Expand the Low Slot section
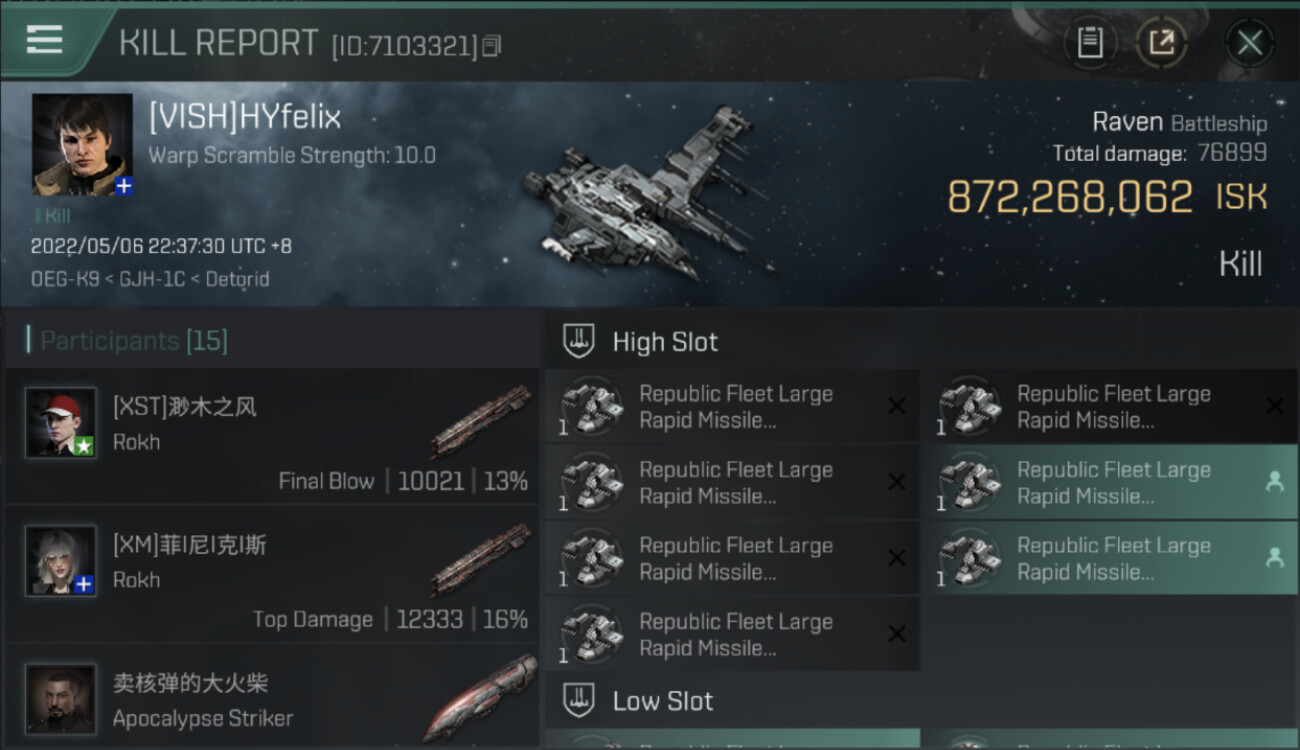This screenshot has height=750, width=1300. [x=662, y=701]
